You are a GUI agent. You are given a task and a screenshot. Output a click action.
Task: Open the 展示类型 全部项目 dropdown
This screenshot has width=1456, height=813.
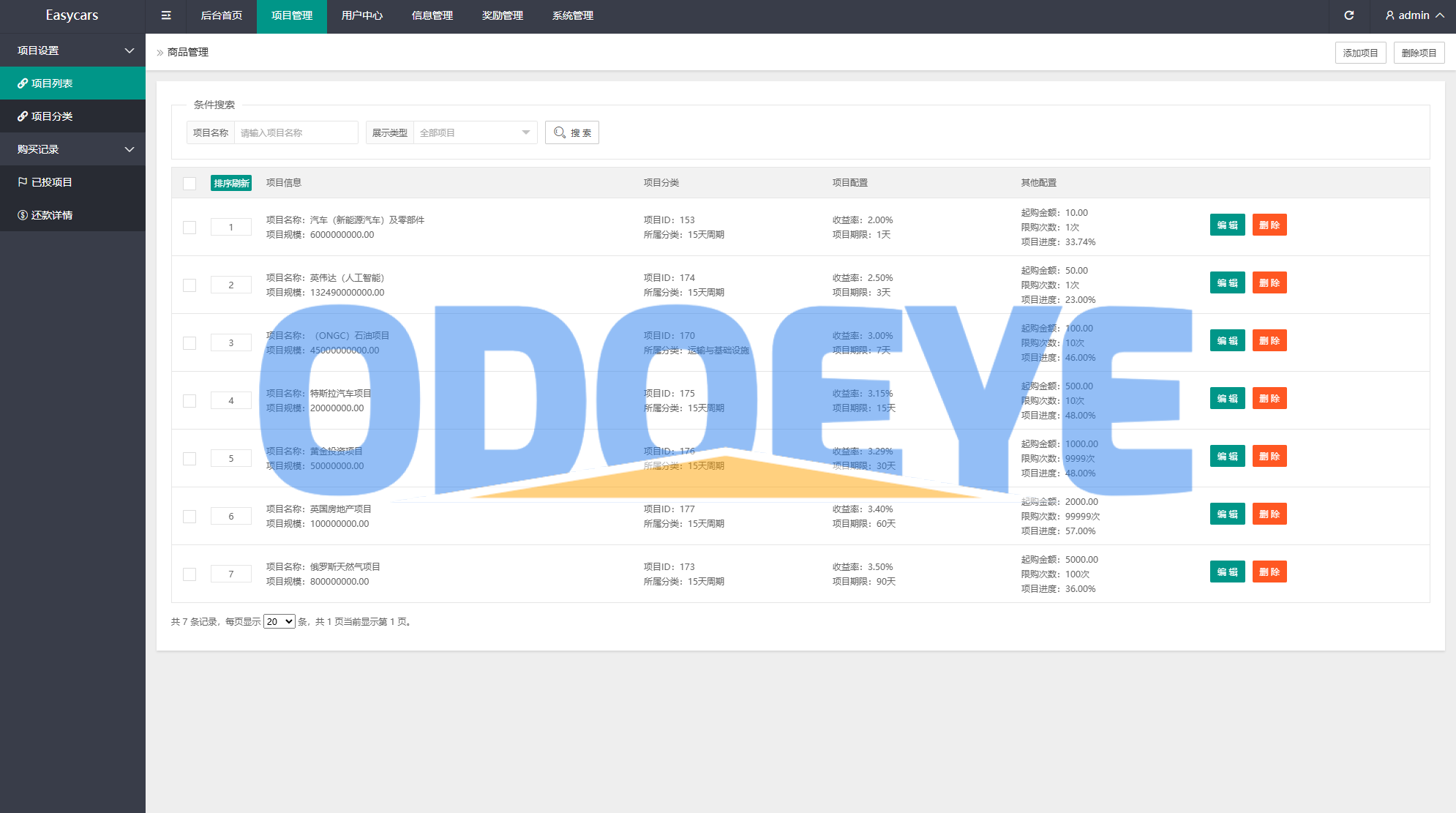pos(475,132)
